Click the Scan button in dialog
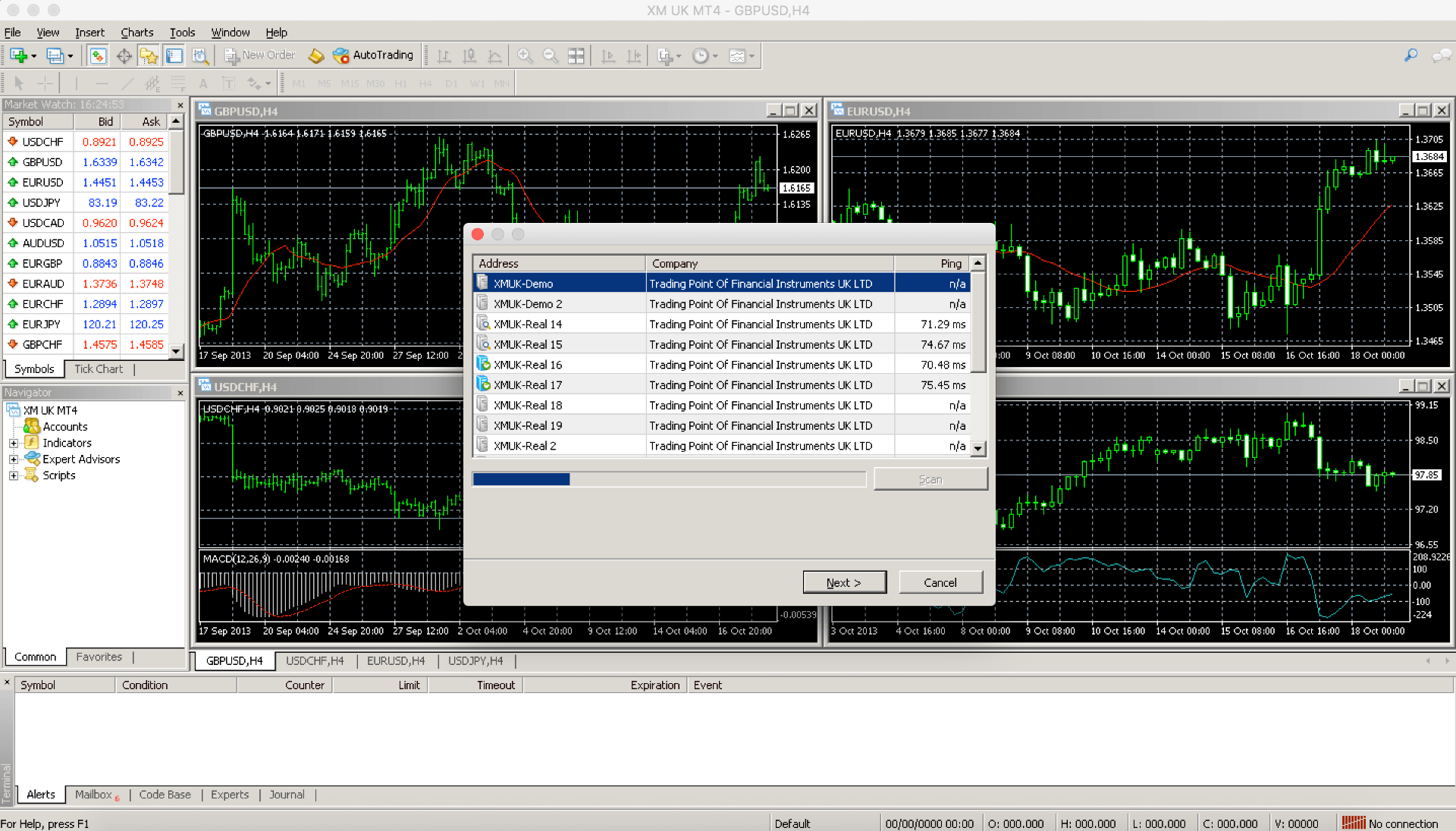 coord(930,479)
